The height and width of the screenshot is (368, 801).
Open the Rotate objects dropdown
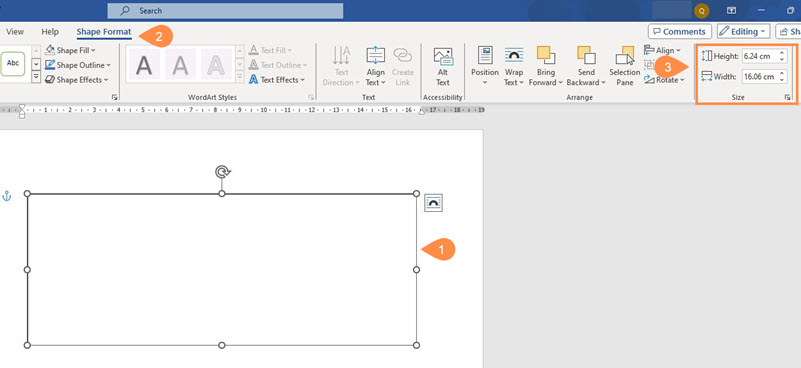point(664,80)
